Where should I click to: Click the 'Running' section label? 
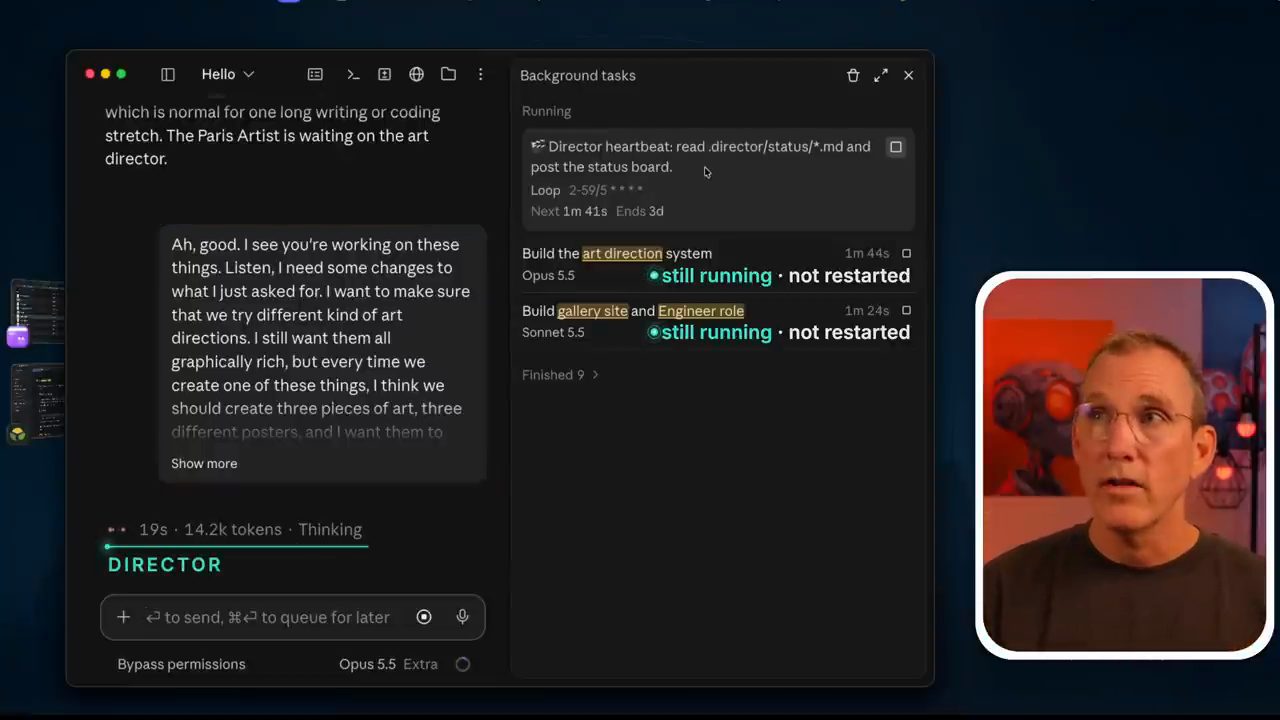(x=546, y=111)
